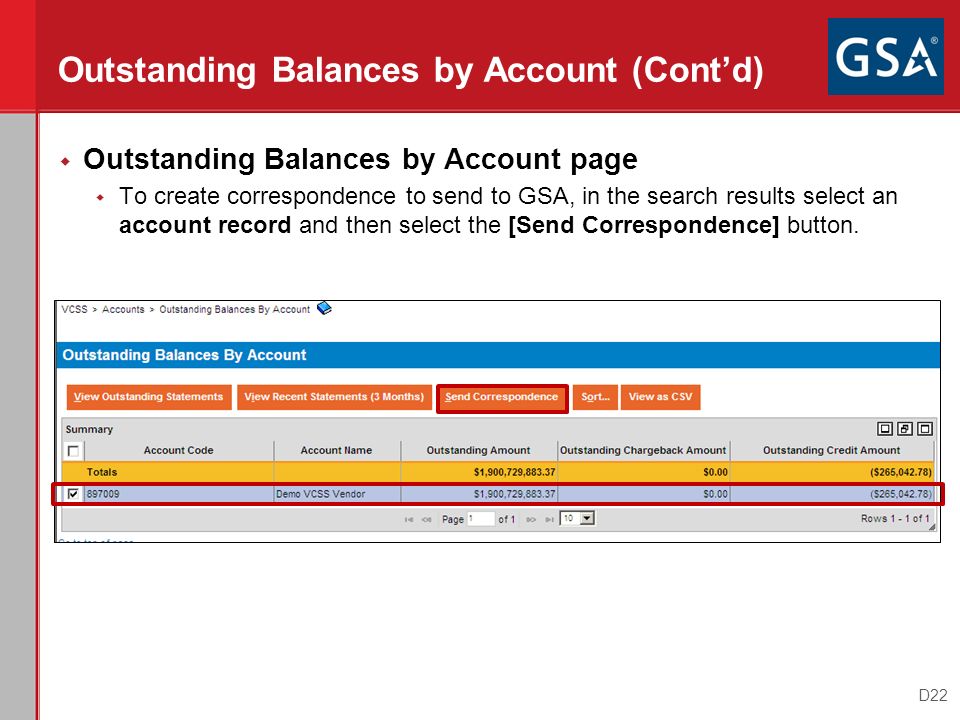960x720 pixels.
Task: Open the rows-per-page dropdown showing 10
Action: tap(577, 519)
